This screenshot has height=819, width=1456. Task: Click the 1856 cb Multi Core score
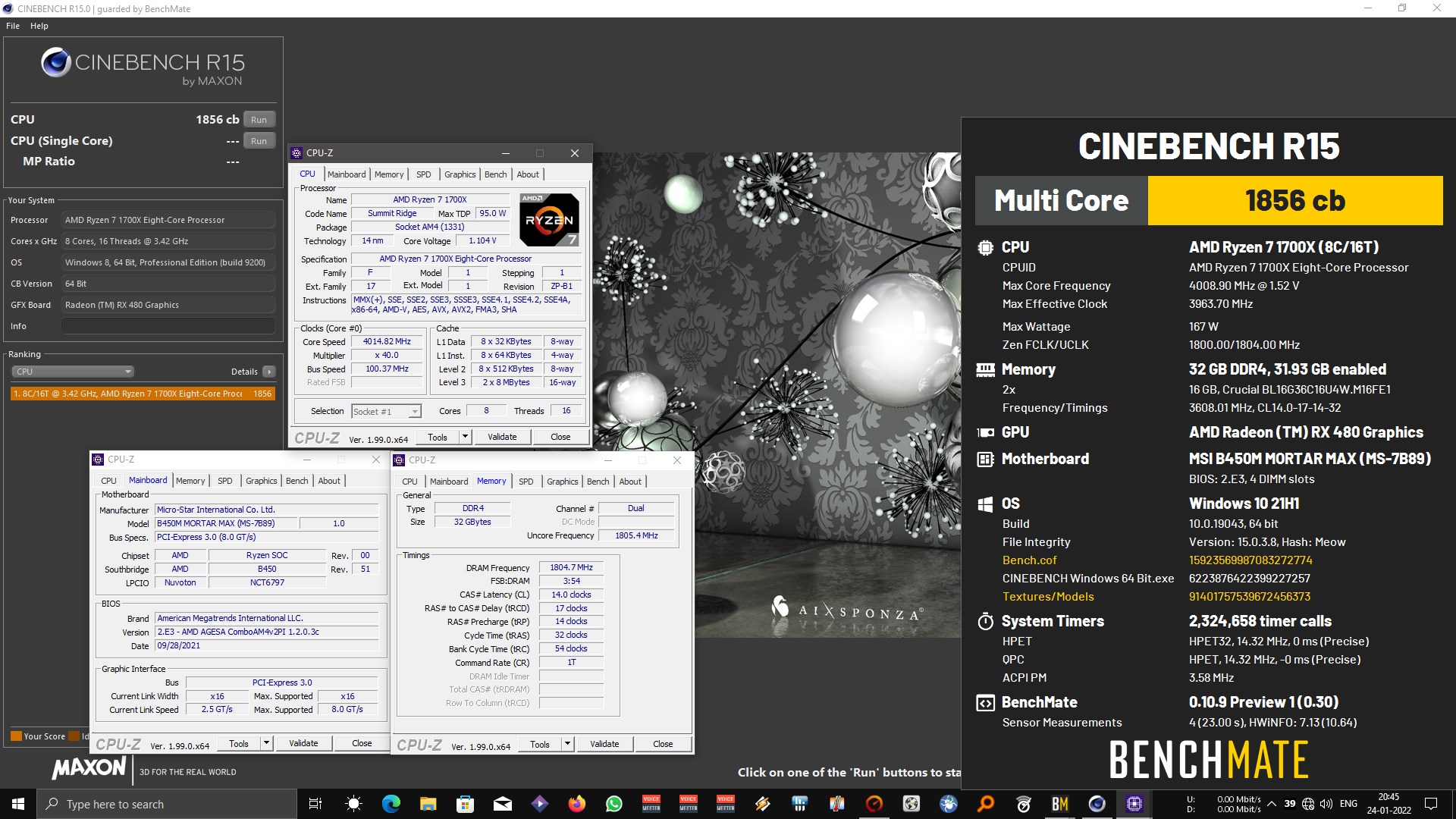tap(1294, 201)
